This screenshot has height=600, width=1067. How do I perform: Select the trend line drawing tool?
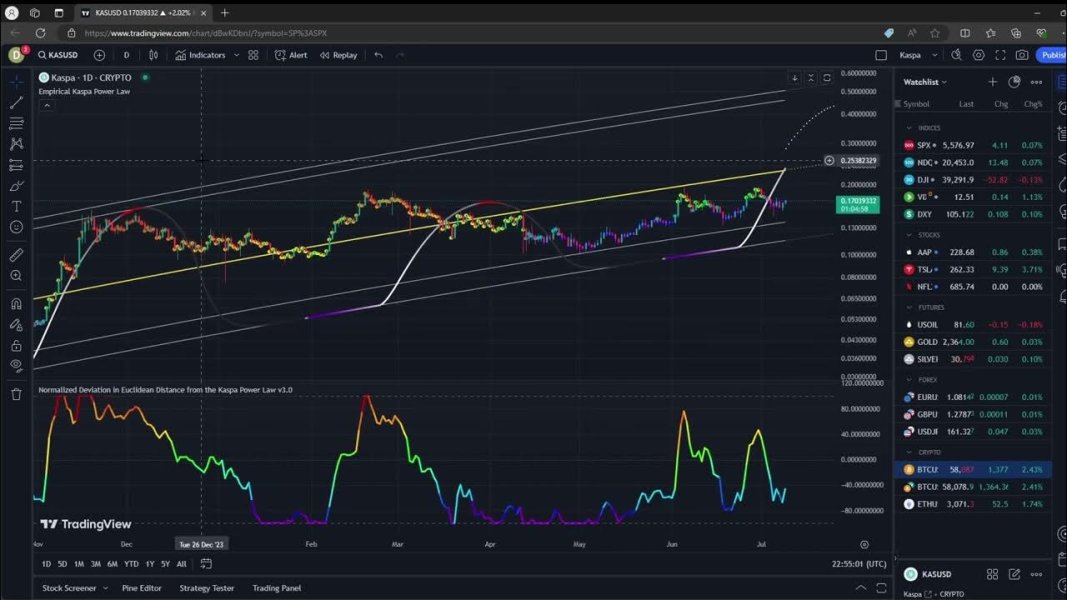[16, 102]
